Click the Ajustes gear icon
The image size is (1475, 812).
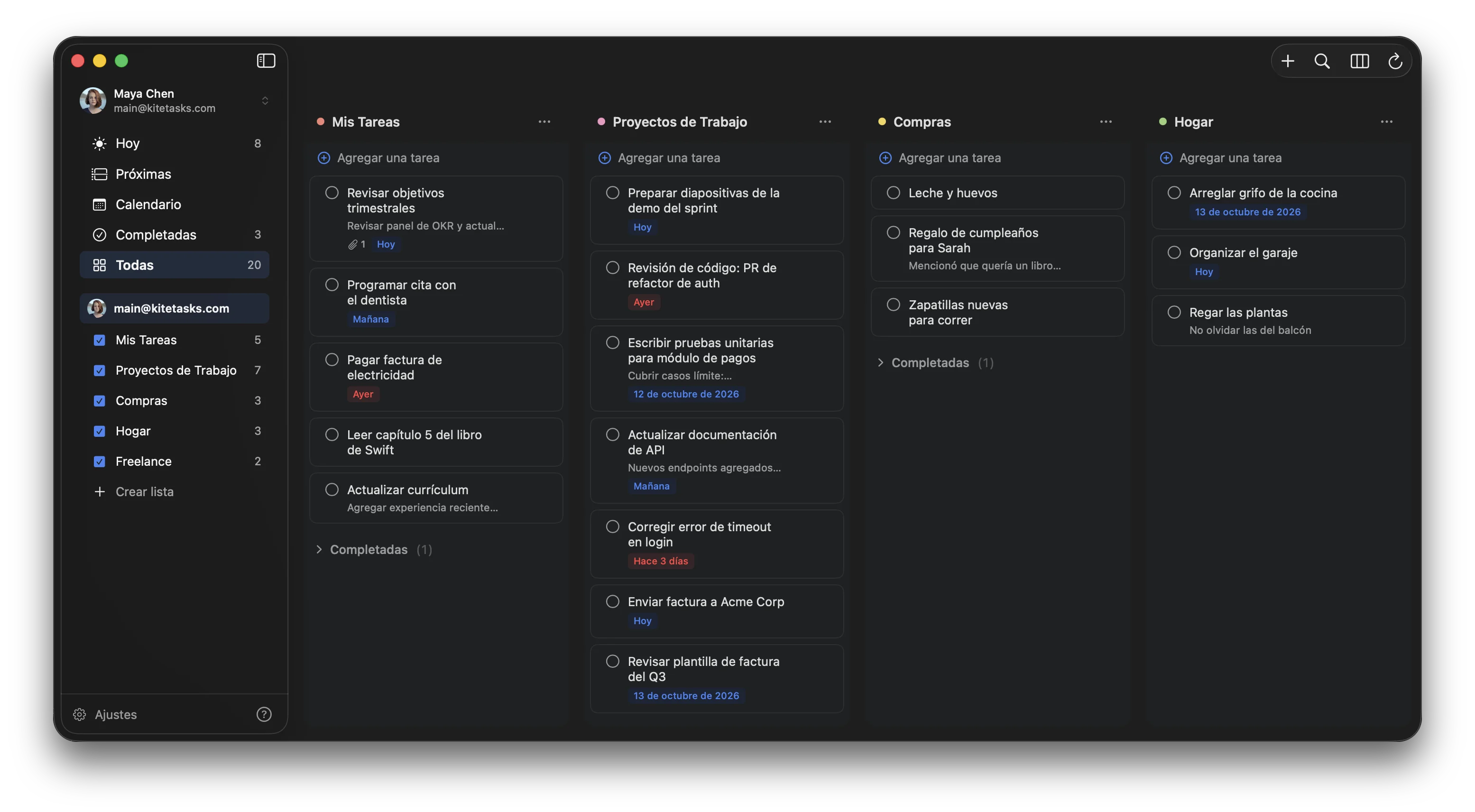[x=80, y=714]
